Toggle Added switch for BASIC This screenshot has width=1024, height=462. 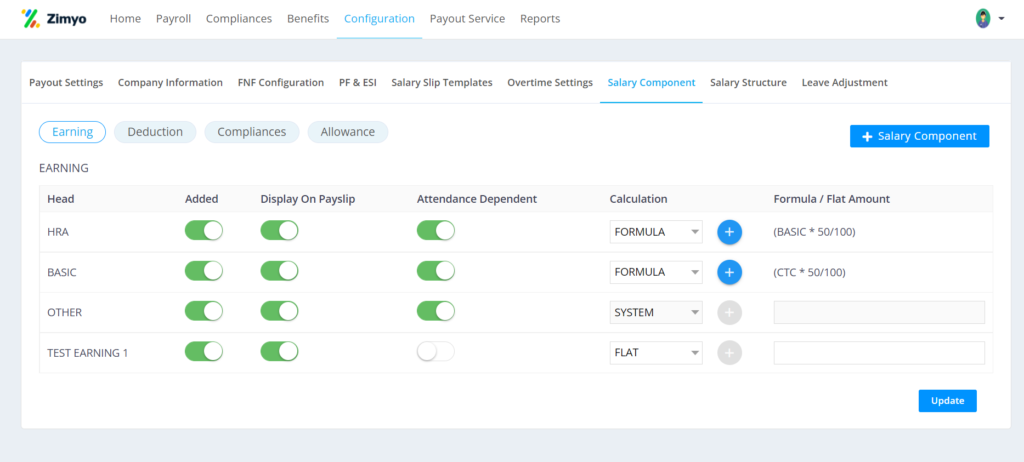(204, 271)
